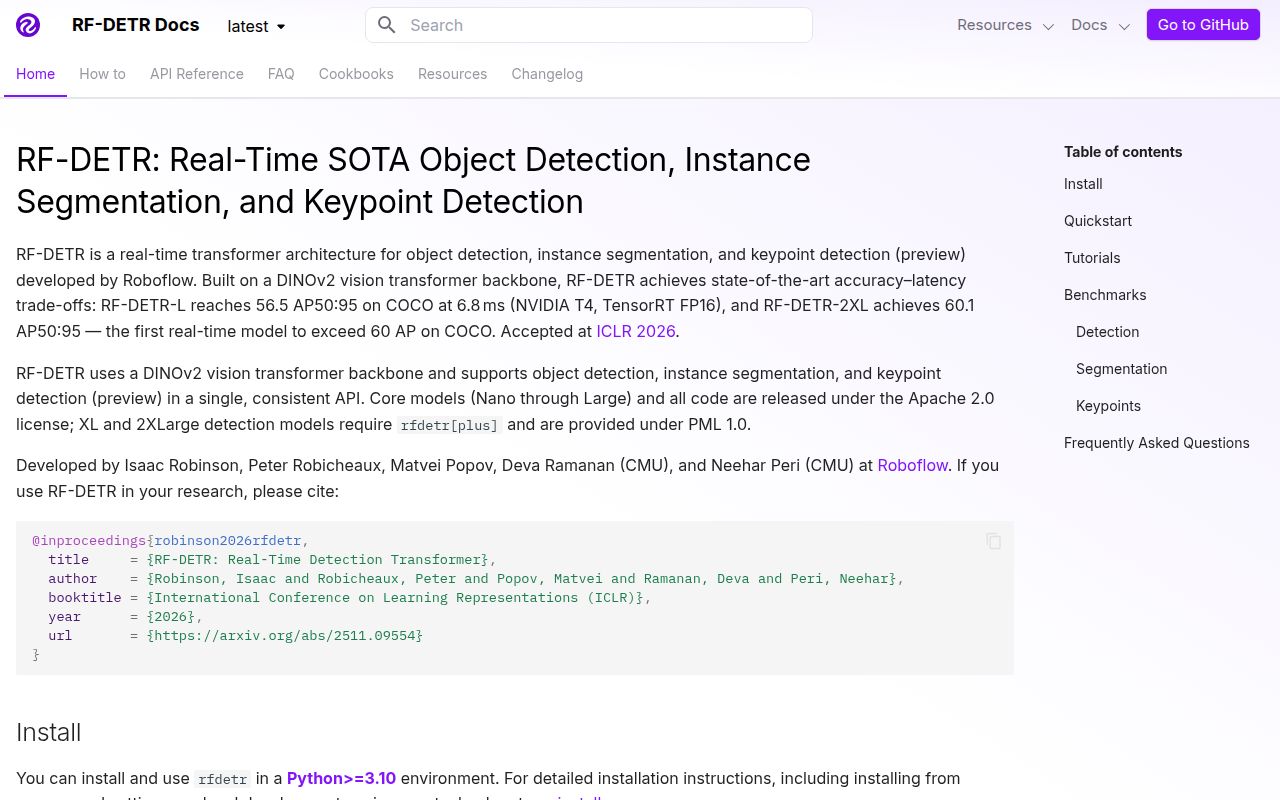Click the Table of contents title
Viewport: 1280px width, 800px height.
1123,152
